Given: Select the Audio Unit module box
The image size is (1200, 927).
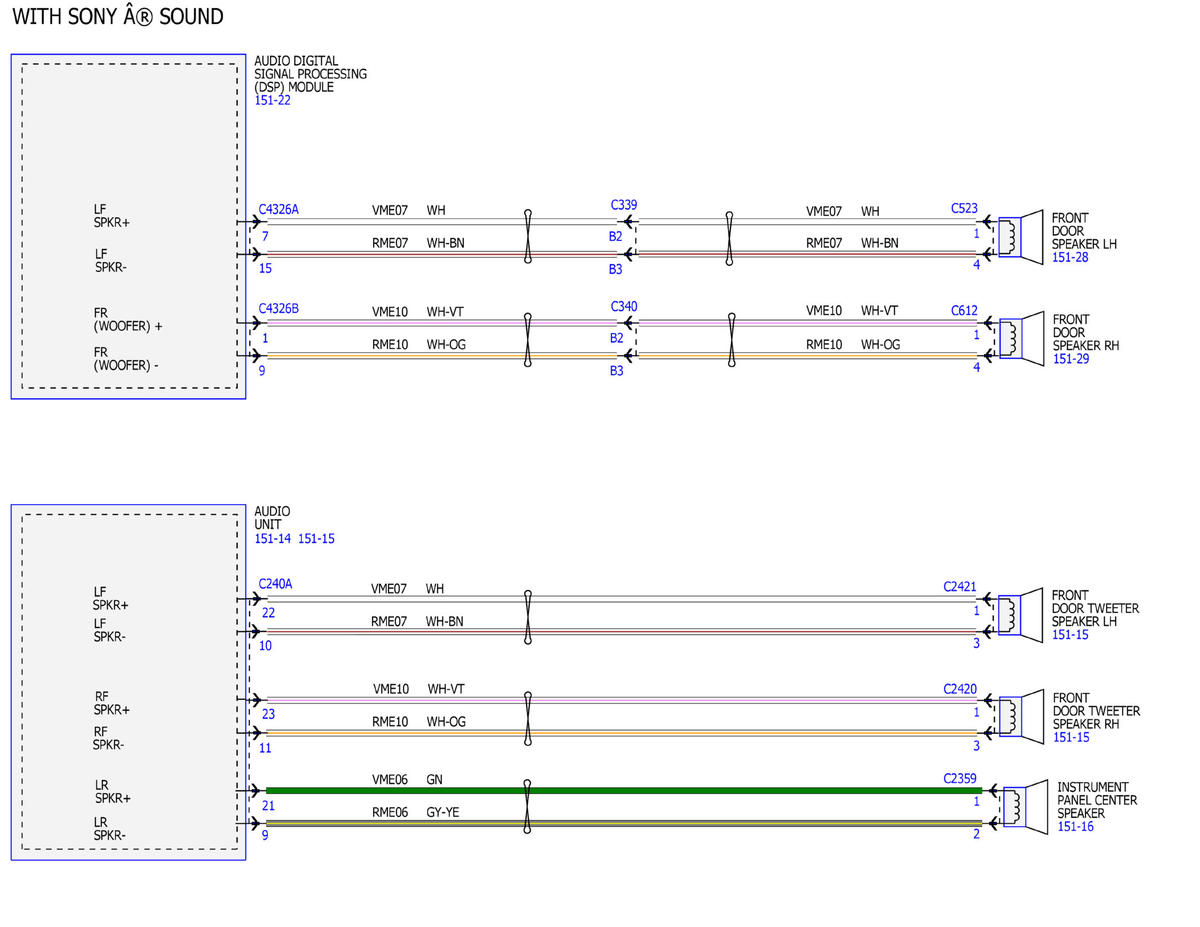Looking at the screenshot, I should pyautogui.click(x=128, y=682).
